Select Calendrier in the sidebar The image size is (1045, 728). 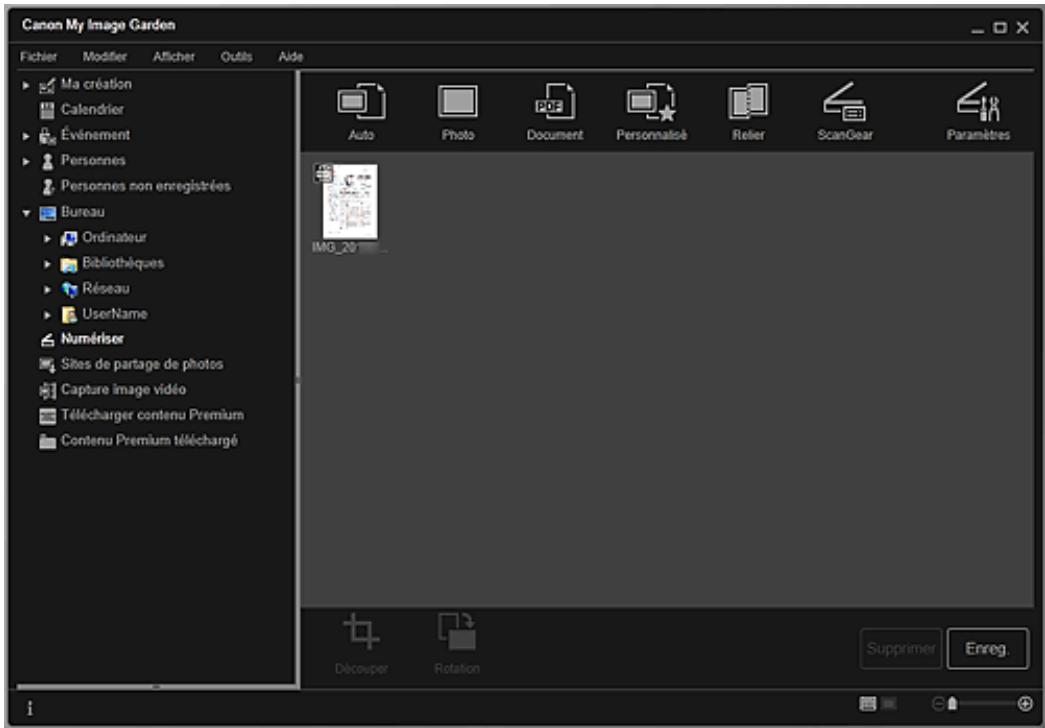(x=91, y=110)
